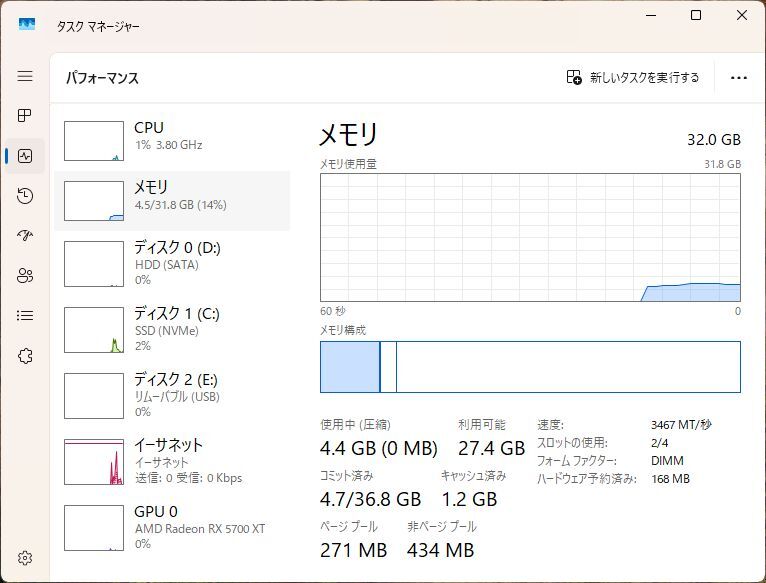View ディスク 2 (E:) USB performance
This screenshot has width=766, height=583.
[172, 394]
